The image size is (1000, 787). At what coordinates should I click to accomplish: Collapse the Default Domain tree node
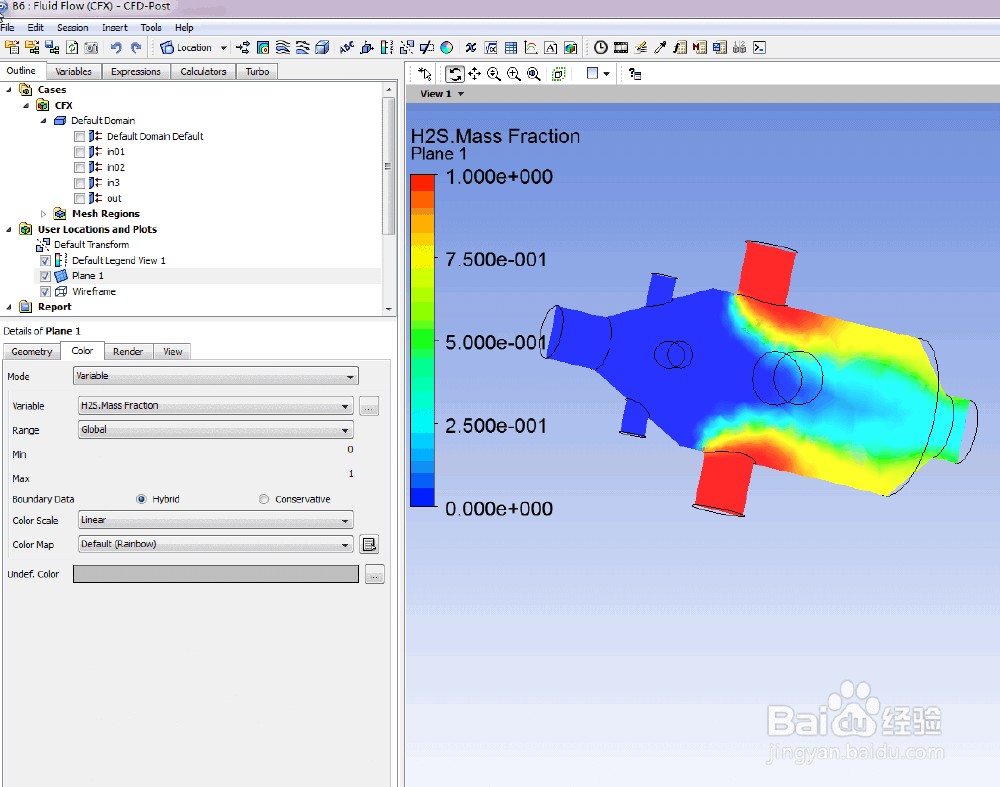pos(43,121)
